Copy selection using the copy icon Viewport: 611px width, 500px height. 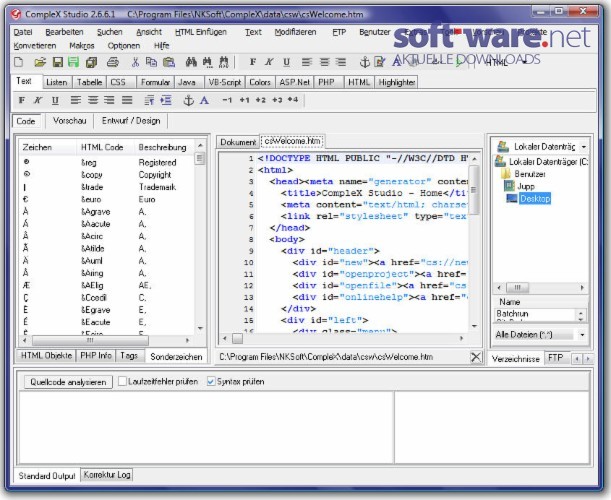point(151,62)
